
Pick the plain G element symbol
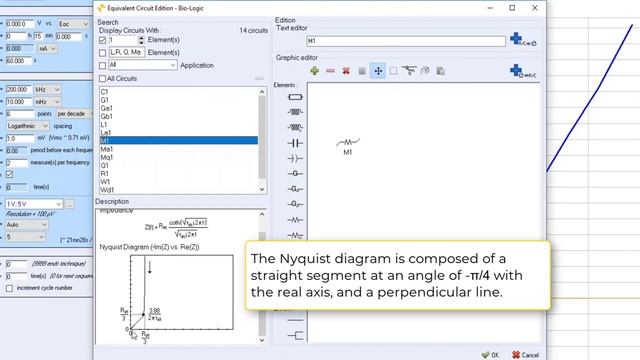(x=295, y=173)
